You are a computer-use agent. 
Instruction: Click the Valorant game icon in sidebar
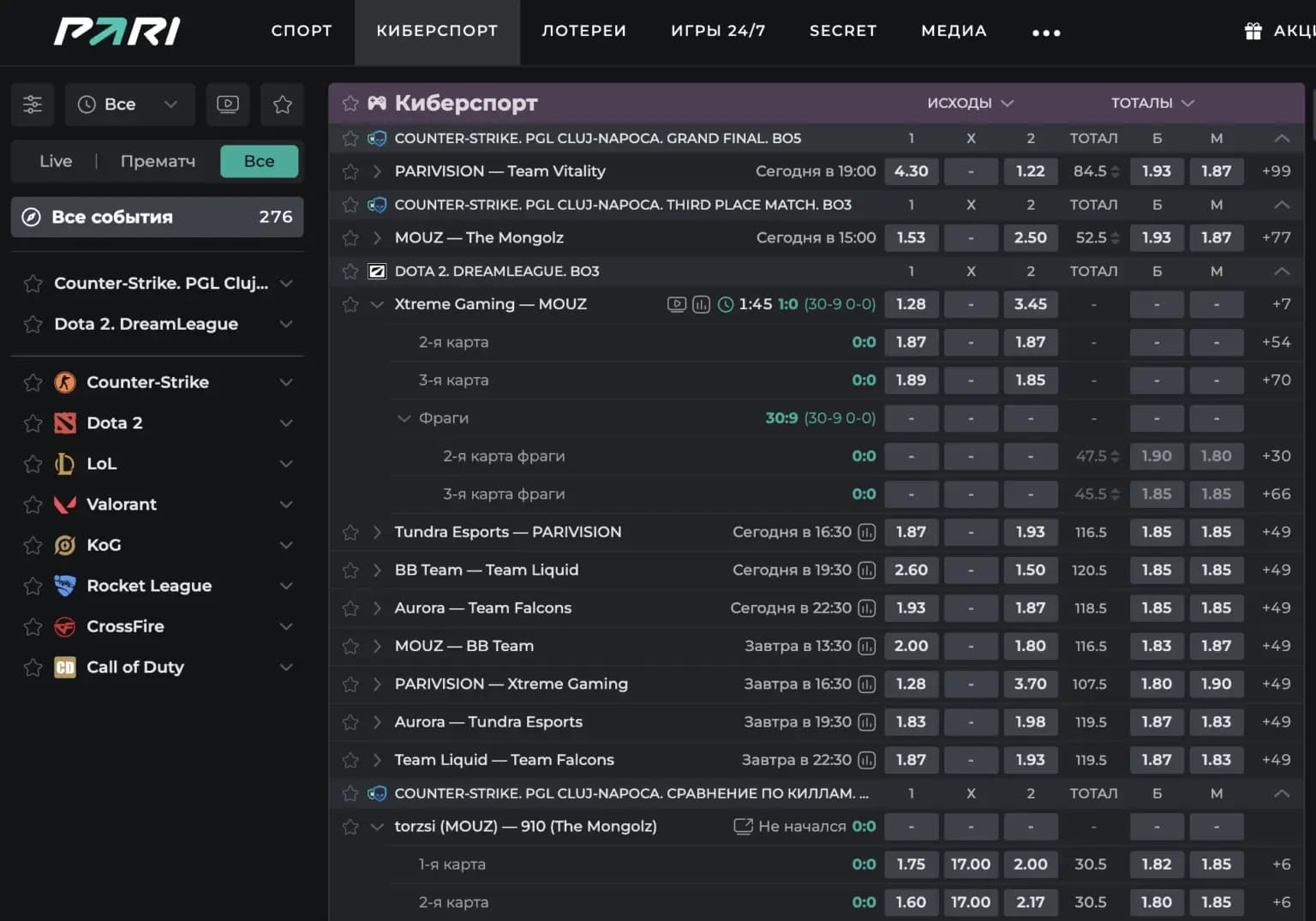click(x=65, y=504)
